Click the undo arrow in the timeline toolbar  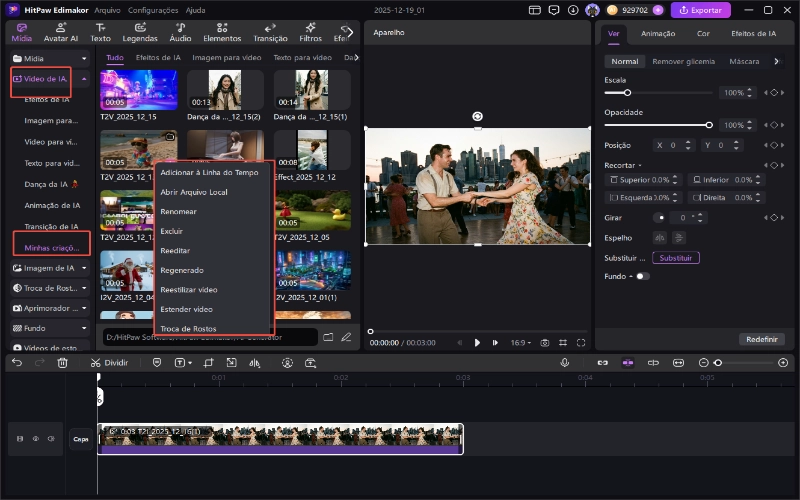[17, 362]
